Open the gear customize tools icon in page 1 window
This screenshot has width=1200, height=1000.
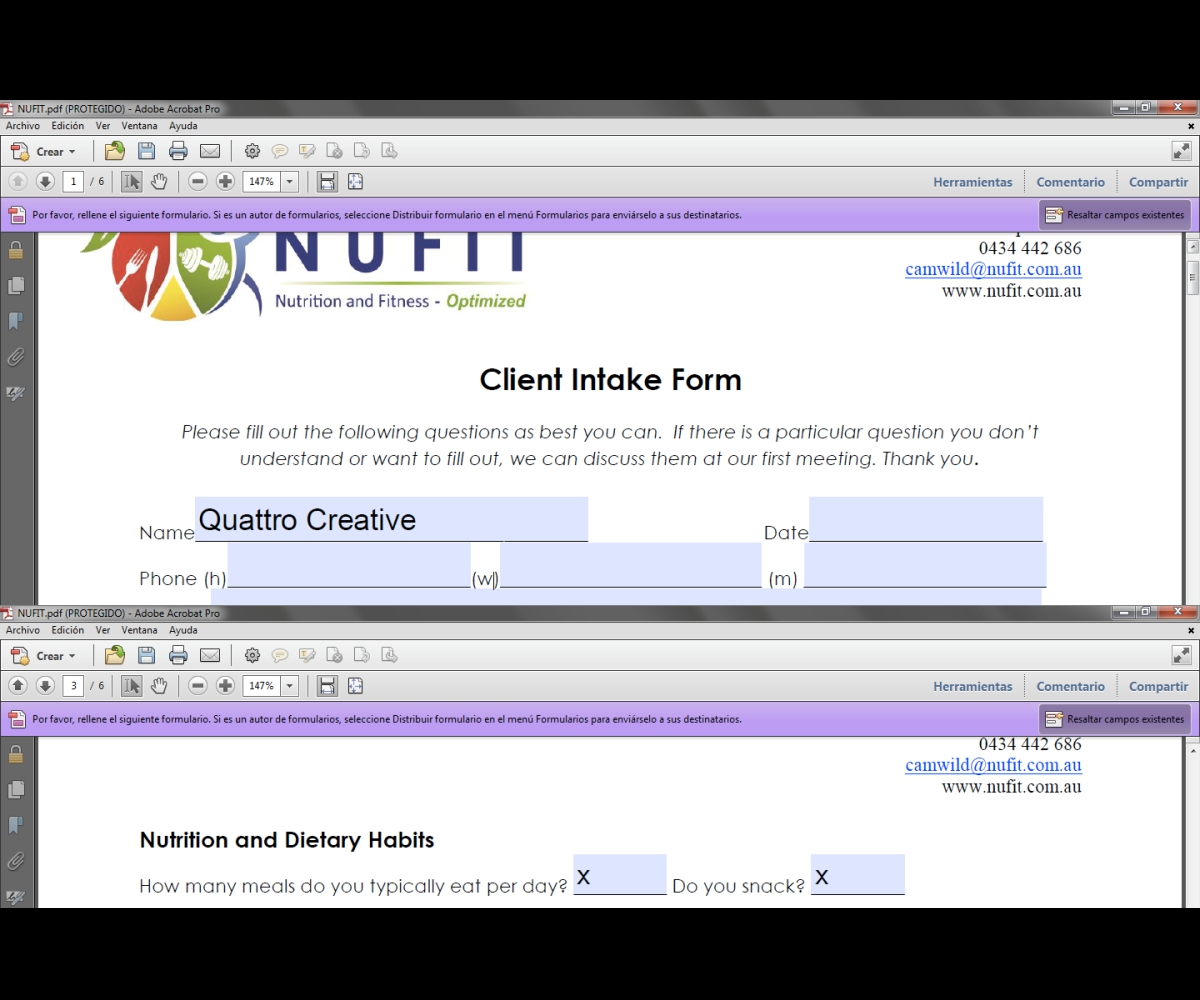tap(252, 152)
